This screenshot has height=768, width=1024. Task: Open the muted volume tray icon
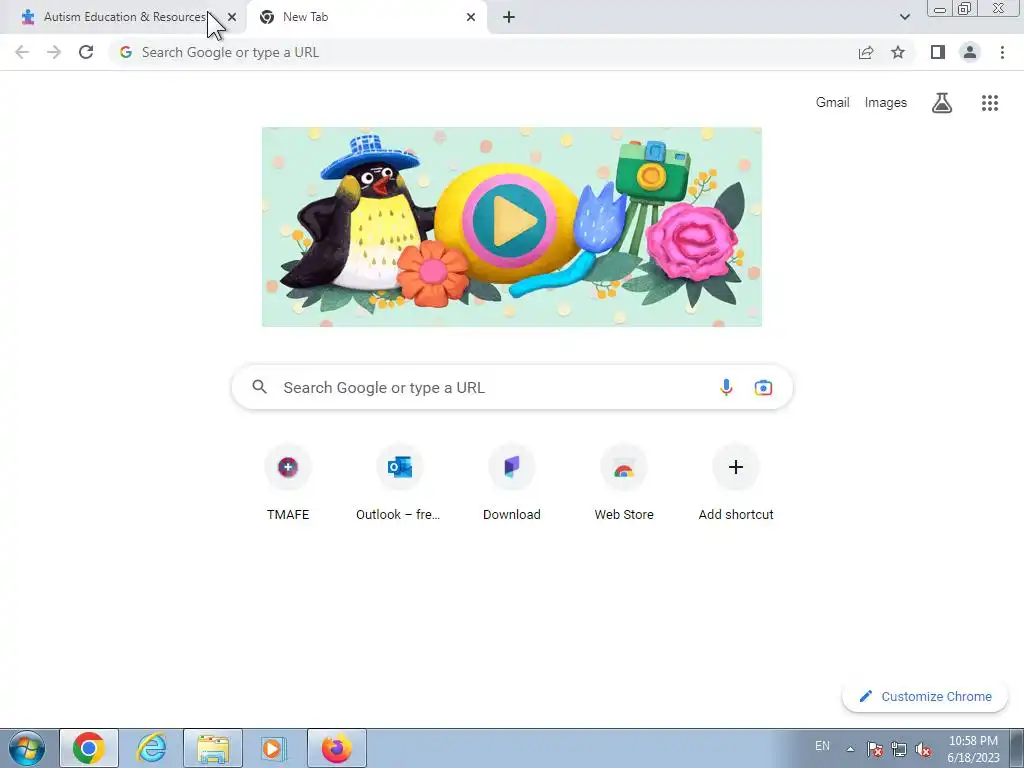point(923,749)
